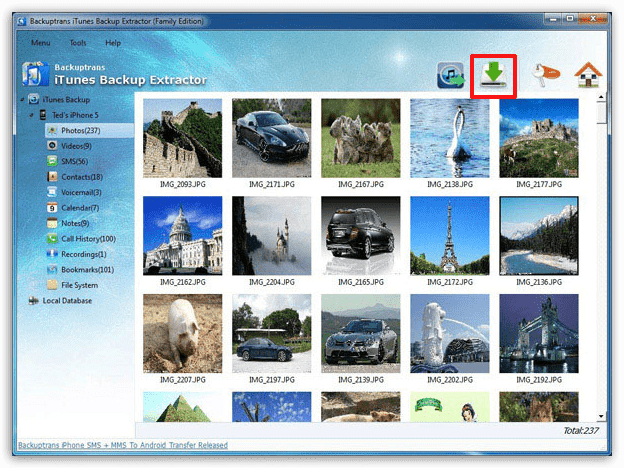This screenshot has width=624, height=468.
Task: Select the Merlion photo IMG_2202.JPG
Action: click(450, 333)
